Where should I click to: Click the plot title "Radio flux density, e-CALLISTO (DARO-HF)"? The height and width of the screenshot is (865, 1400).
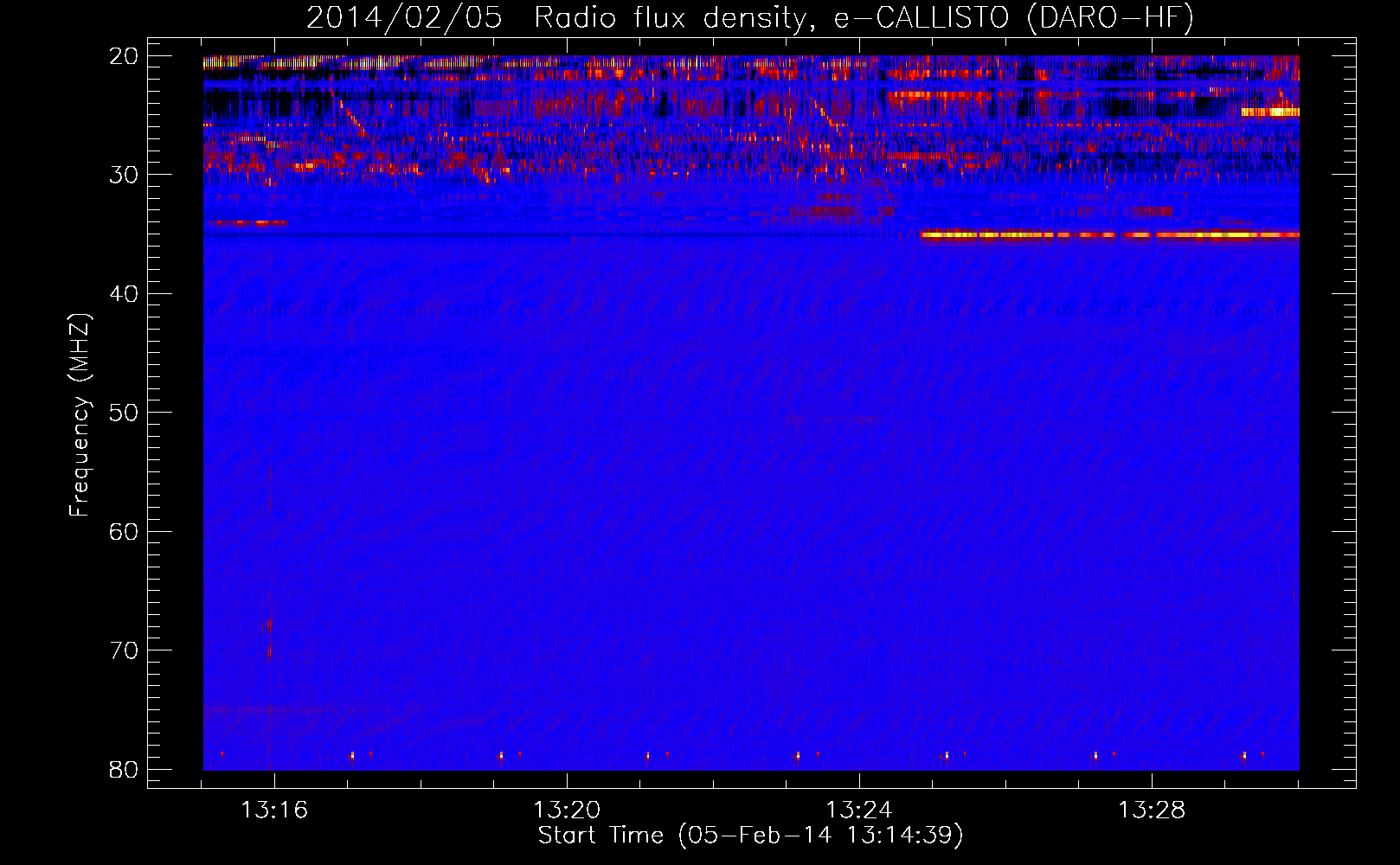864,18
